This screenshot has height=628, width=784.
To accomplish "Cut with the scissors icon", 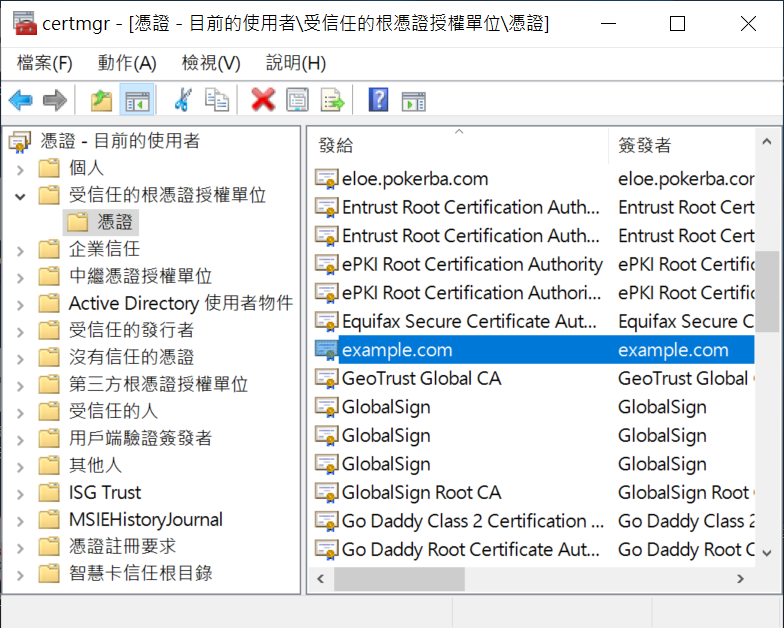I will [x=183, y=100].
